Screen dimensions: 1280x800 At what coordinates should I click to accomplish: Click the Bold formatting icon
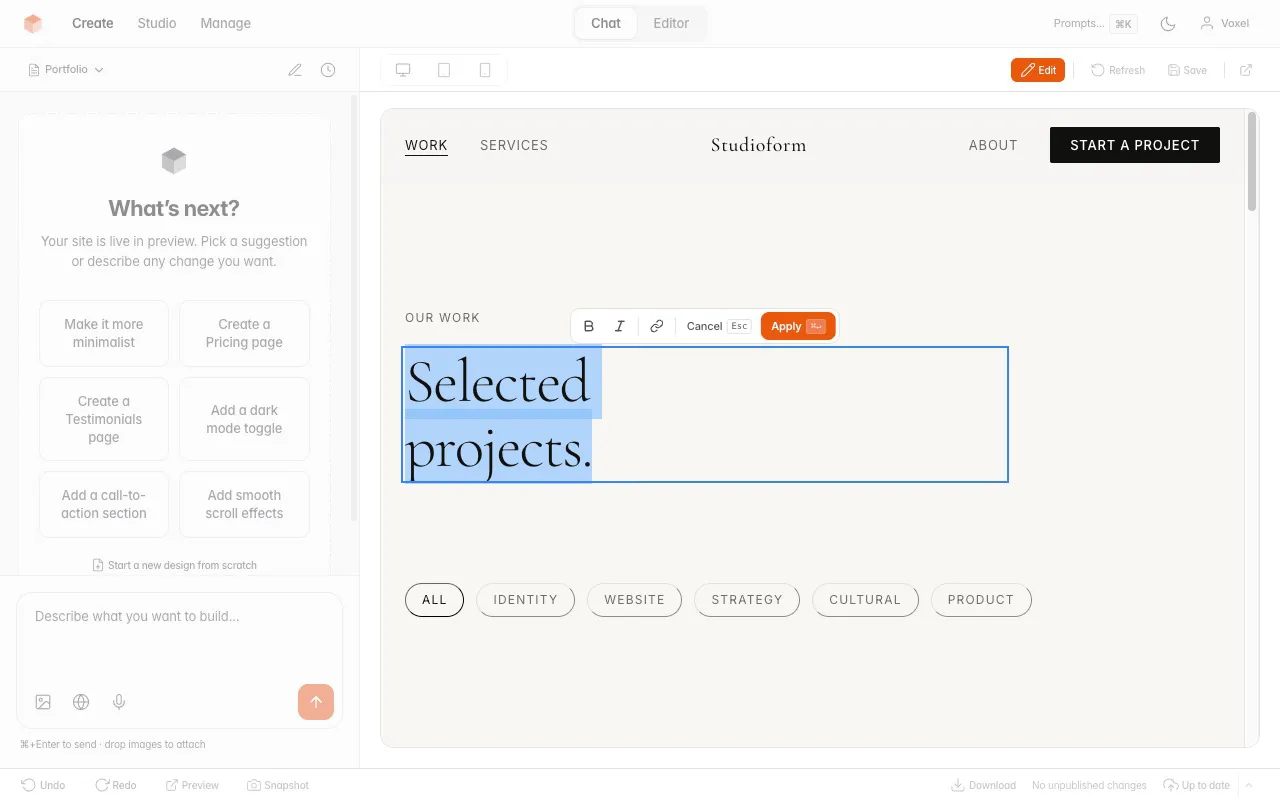point(589,326)
